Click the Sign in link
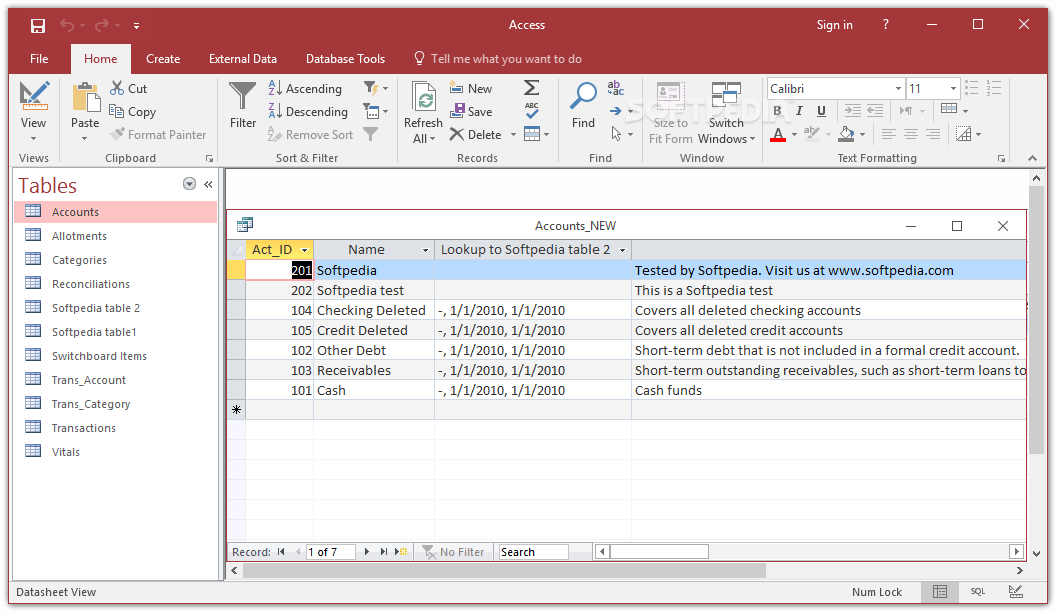The width and height of the screenshot is (1056, 612). (834, 24)
